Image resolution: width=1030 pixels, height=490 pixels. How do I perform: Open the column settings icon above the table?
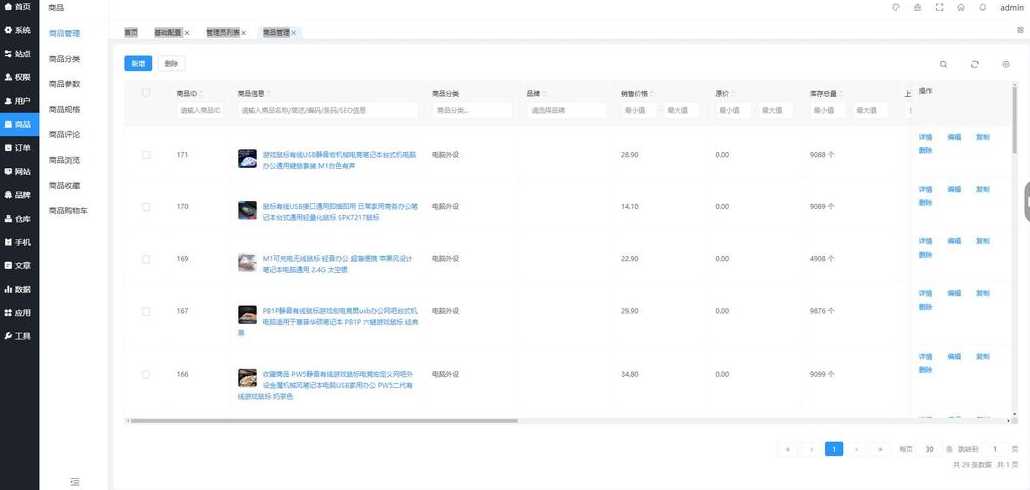[1006, 64]
